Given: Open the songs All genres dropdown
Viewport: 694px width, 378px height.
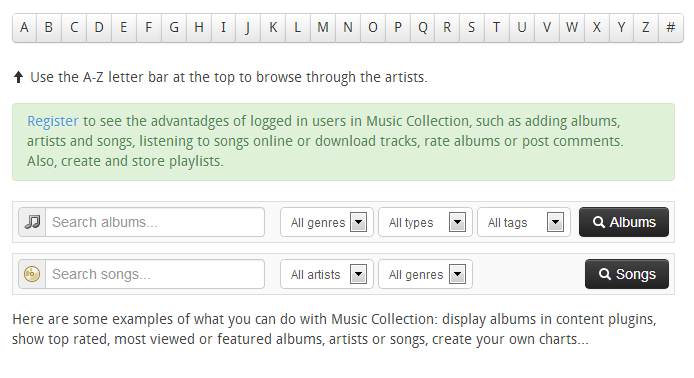Looking at the screenshot, I should [x=425, y=274].
